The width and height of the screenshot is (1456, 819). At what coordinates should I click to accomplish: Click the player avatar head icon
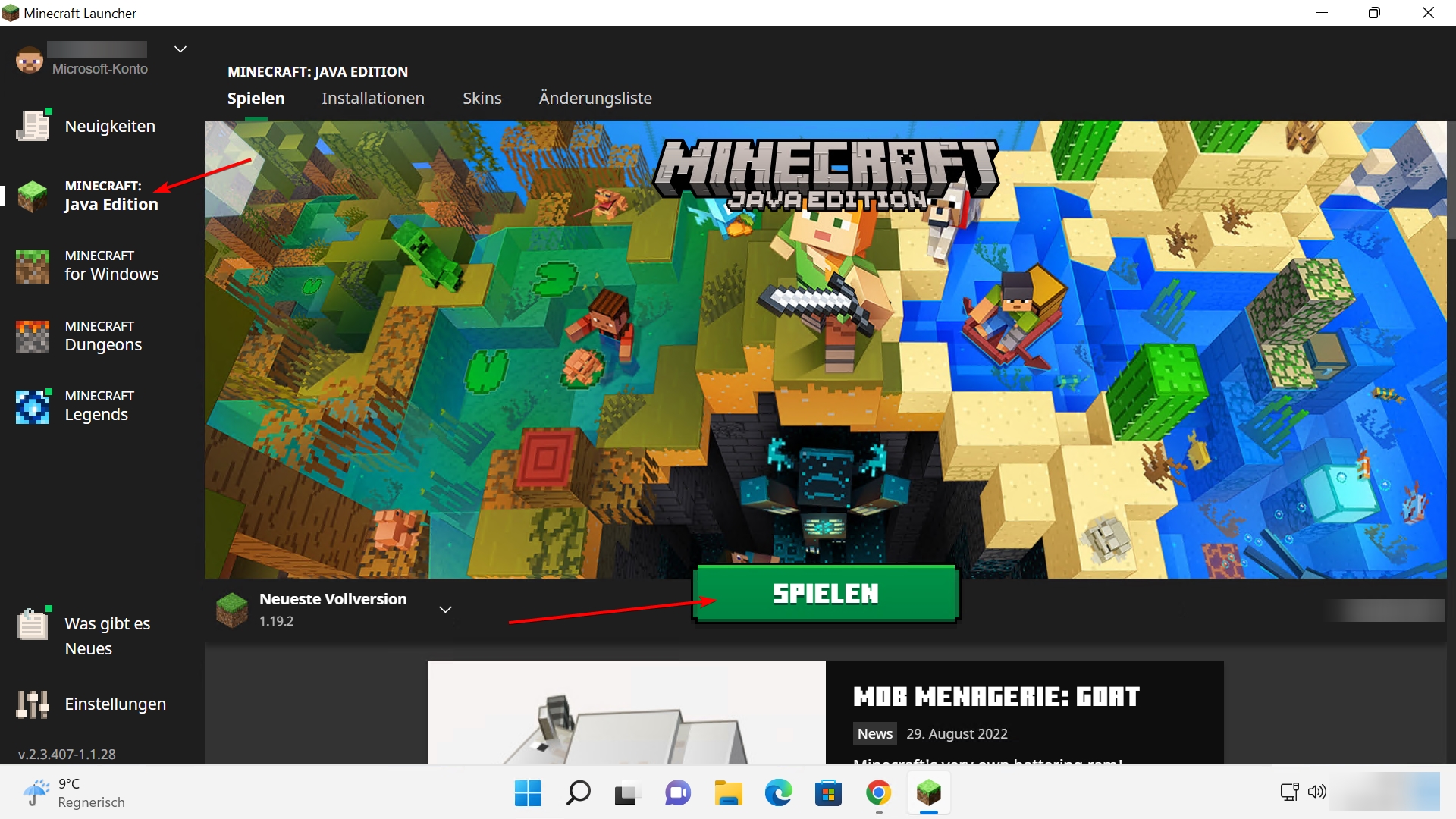tap(30, 60)
